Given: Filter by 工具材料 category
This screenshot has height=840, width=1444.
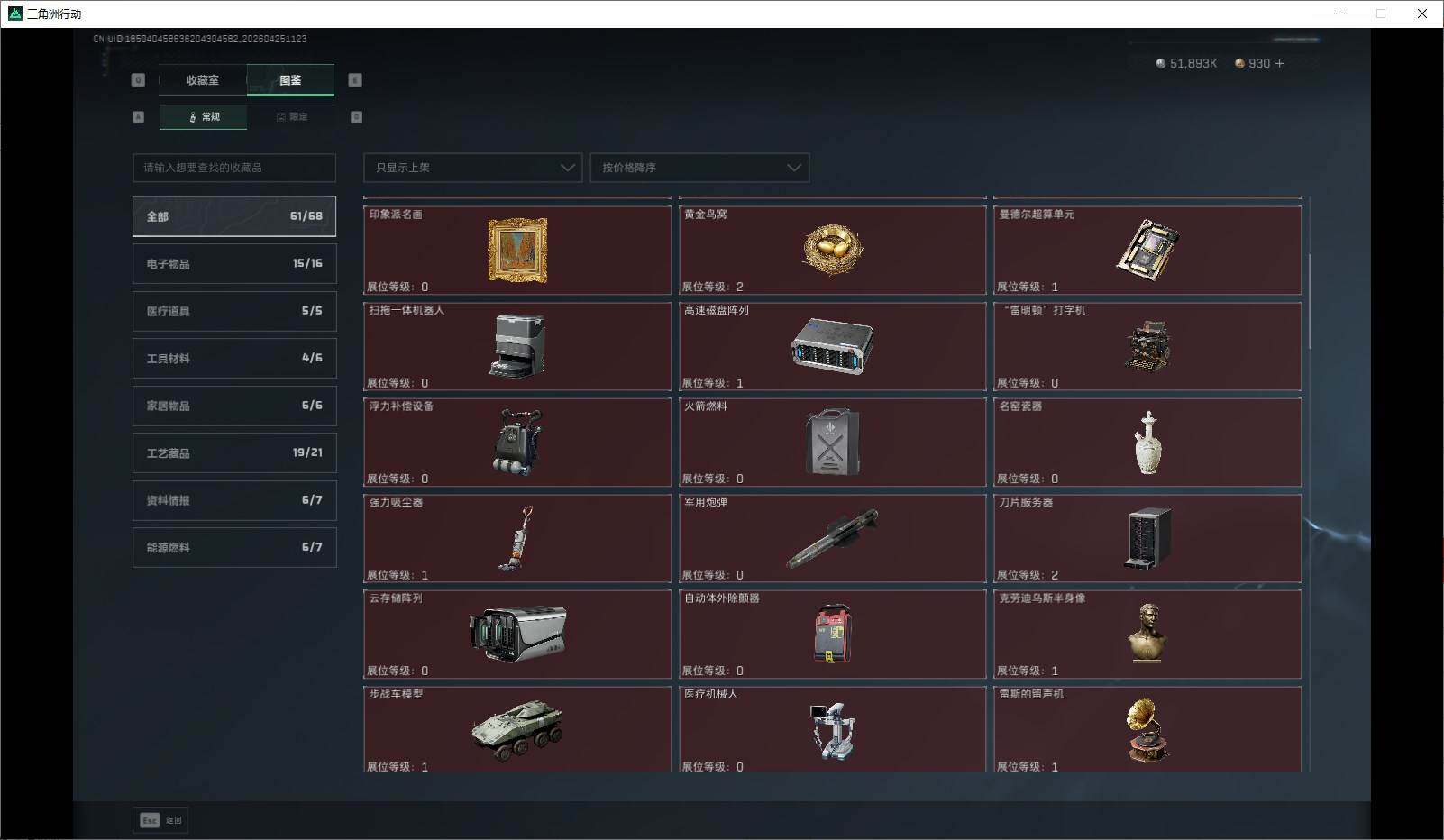Looking at the screenshot, I should point(234,358).
